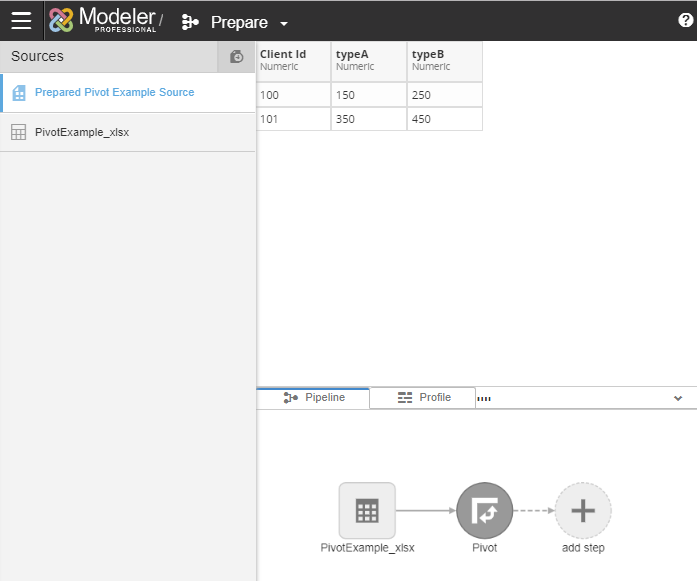
Task: Switch to the Profile tab
Action: [423, 398]
